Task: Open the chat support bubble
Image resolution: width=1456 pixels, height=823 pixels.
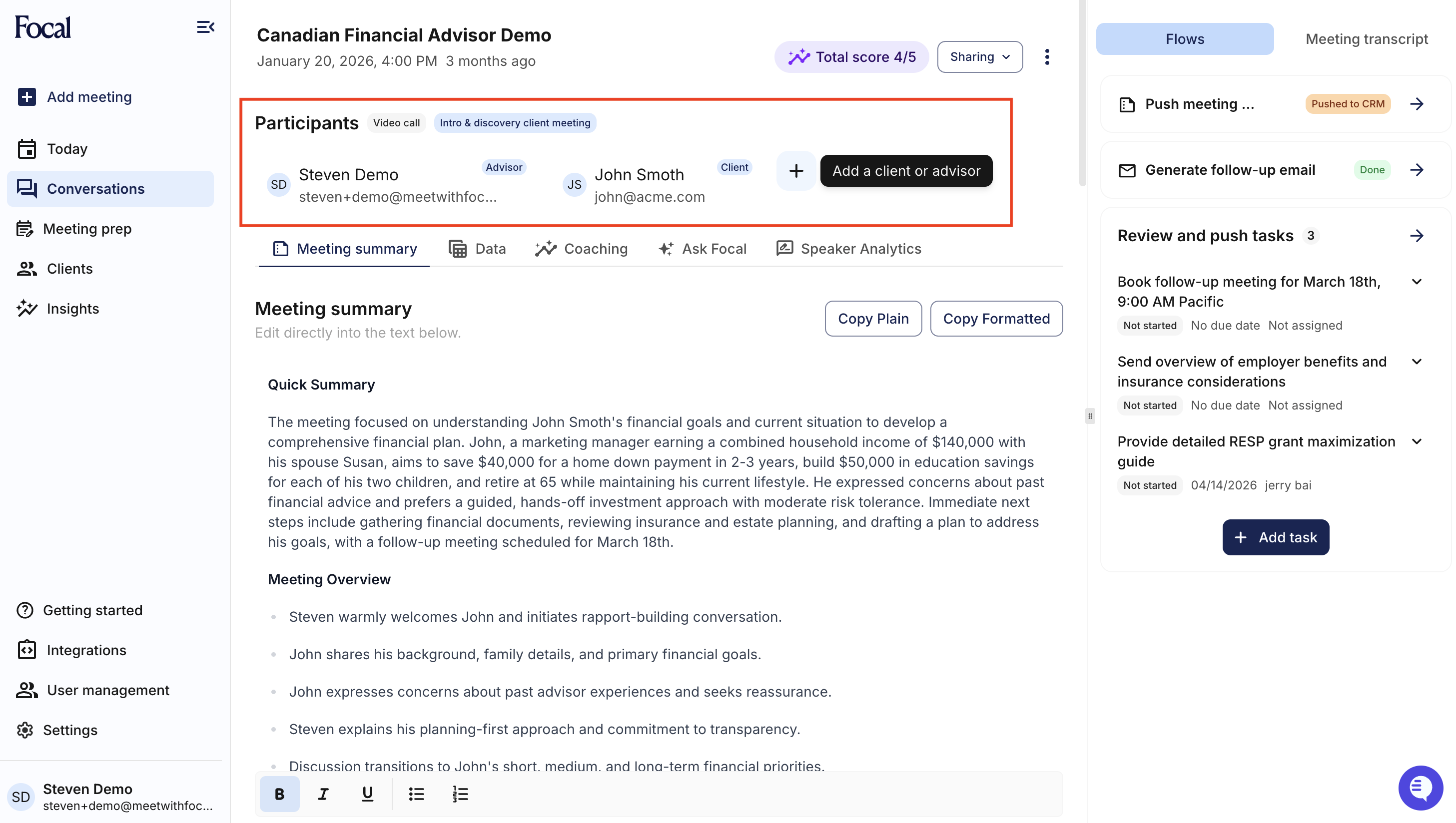Action: click(1420, 788)
